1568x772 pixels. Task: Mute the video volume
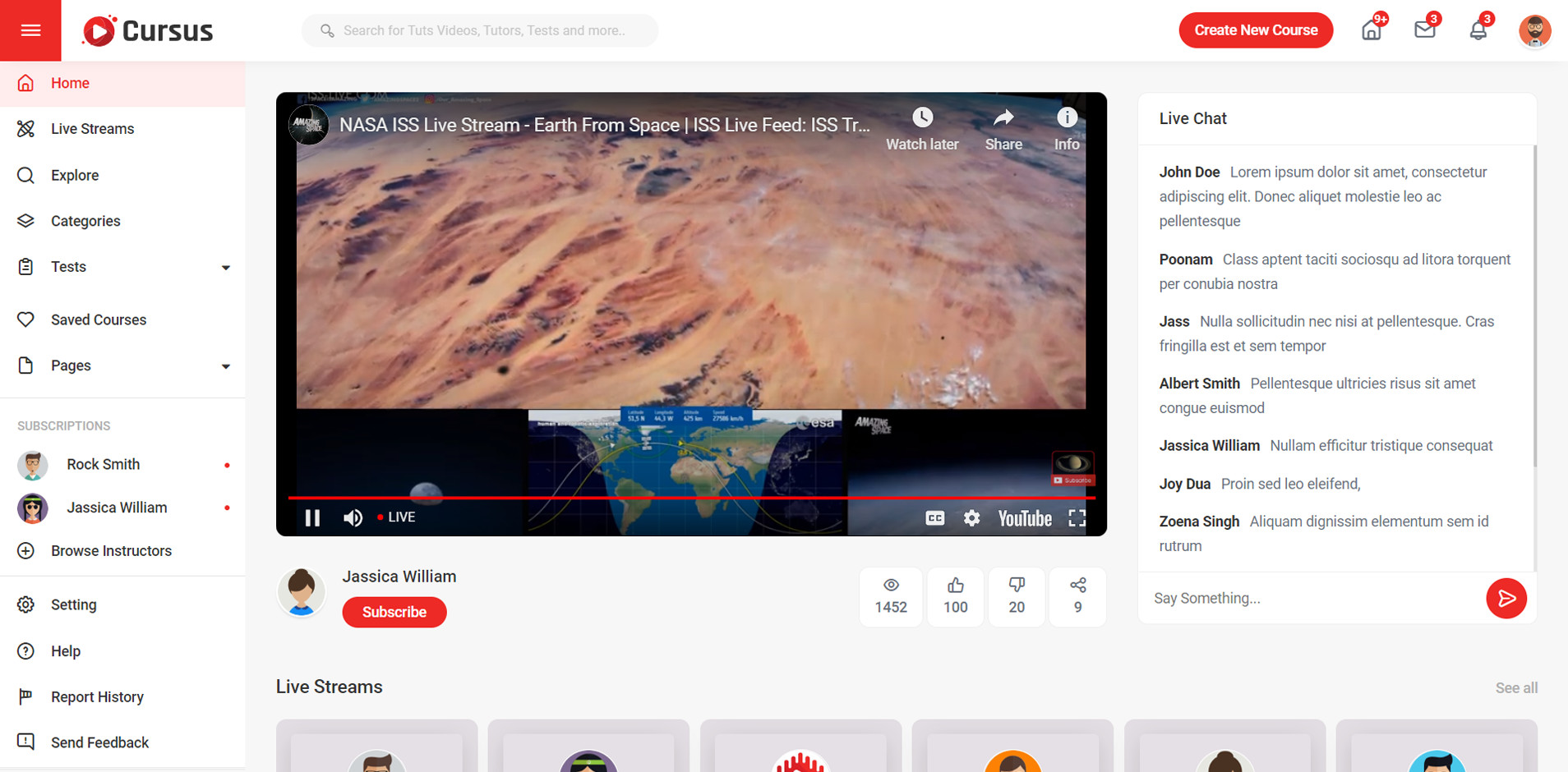click(x=353, y=518)
